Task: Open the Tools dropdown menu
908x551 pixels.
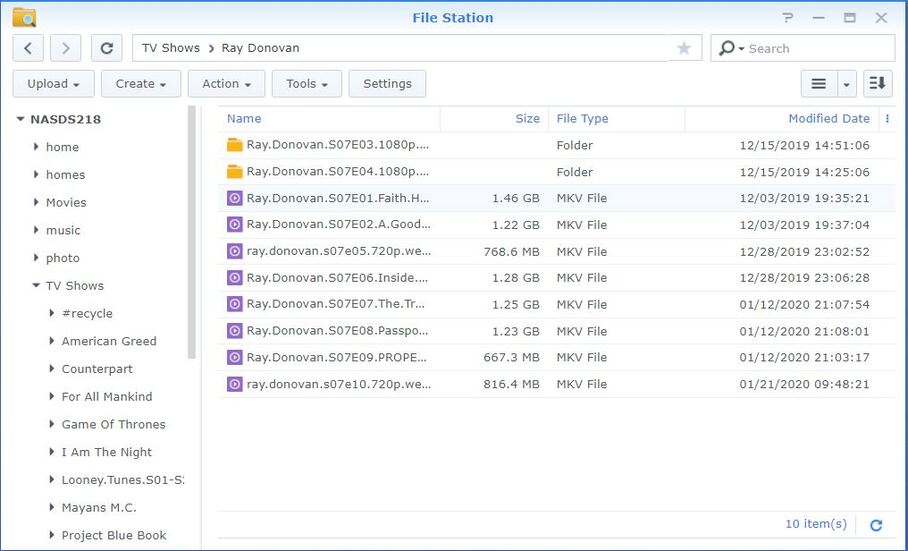Action: (307, 84)
